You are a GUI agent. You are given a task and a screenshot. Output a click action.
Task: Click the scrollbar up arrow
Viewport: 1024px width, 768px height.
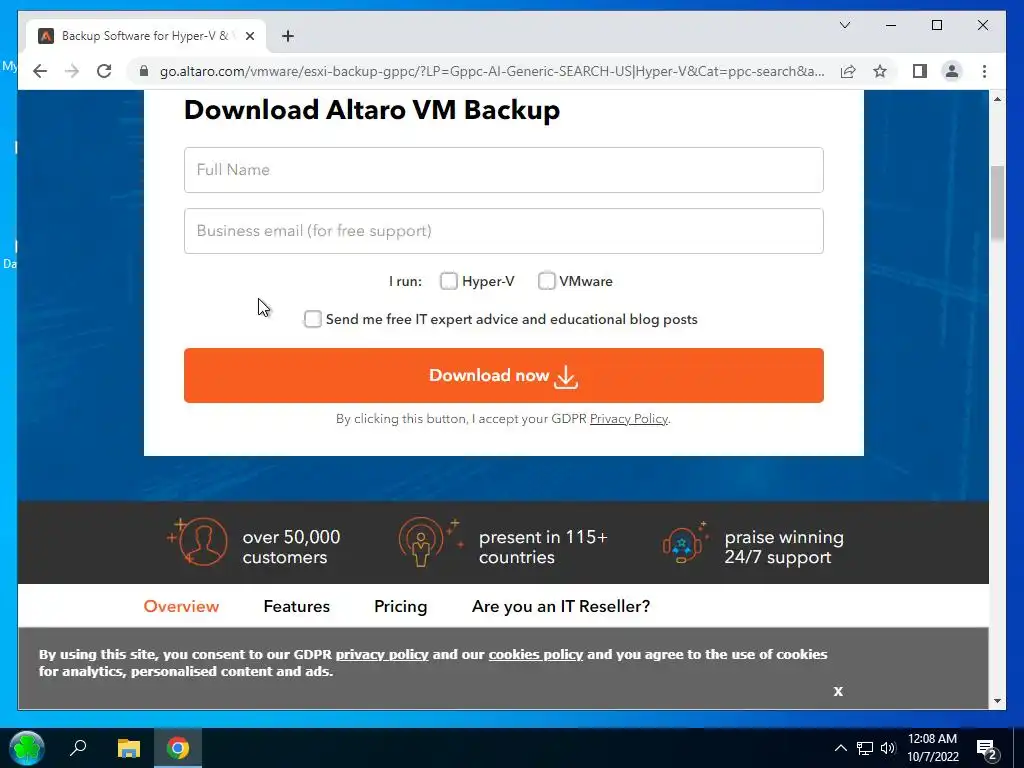coord(997,99)
